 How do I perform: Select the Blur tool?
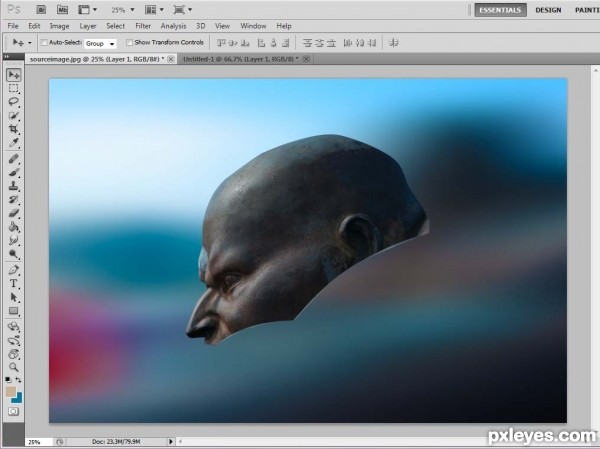(13, 240)
